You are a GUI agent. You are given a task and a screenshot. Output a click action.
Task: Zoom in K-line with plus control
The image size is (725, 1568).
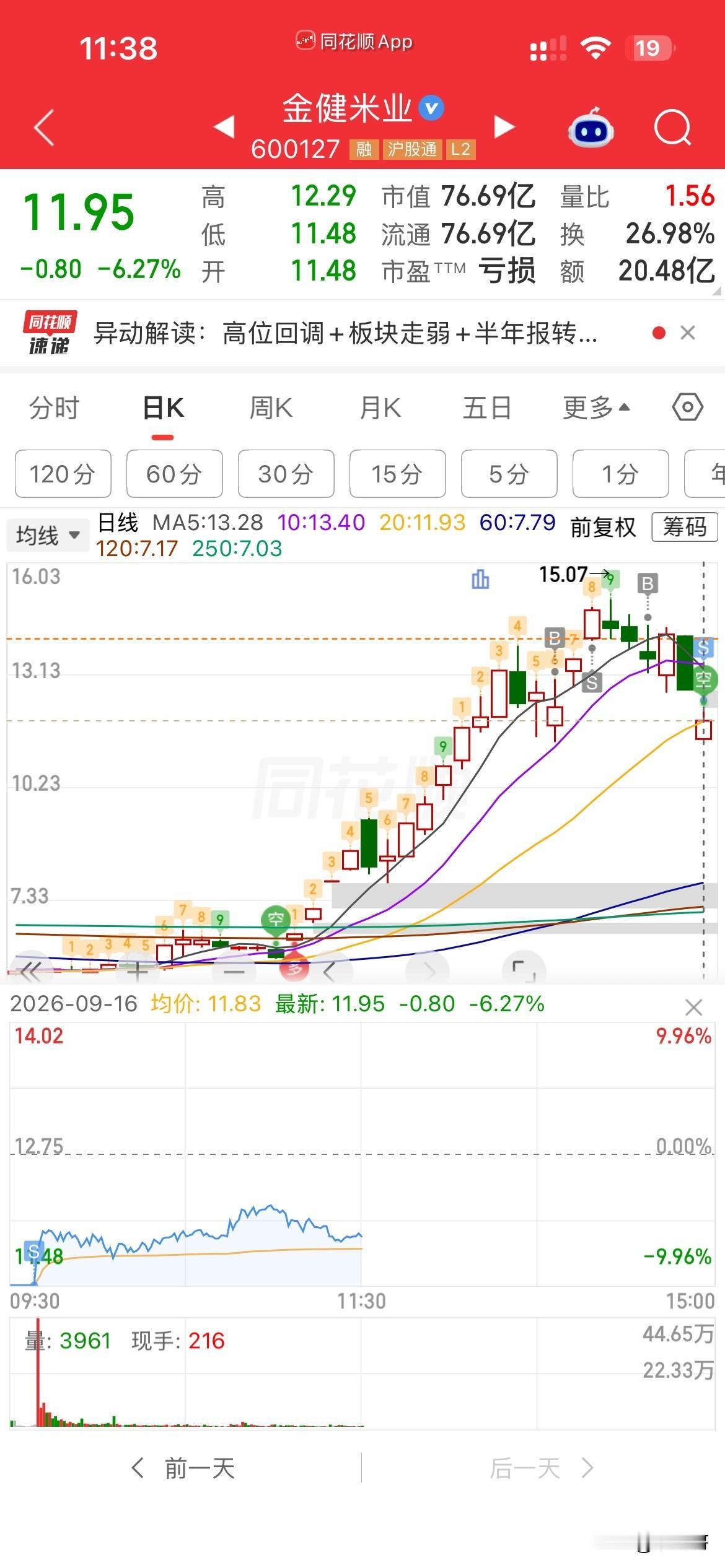137,970
